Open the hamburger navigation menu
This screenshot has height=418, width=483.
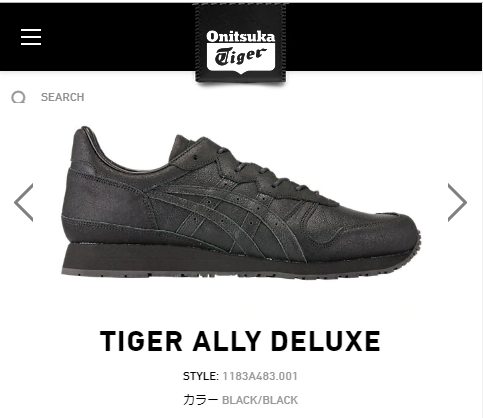pos(31,37)
